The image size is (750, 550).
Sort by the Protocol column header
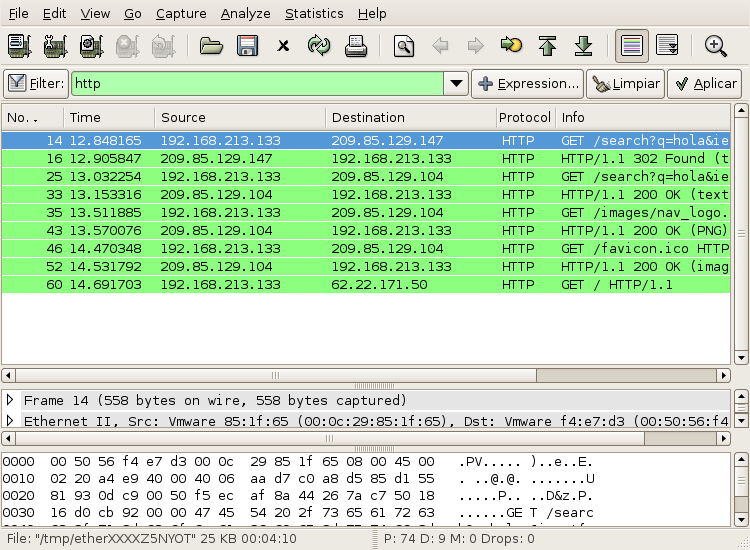tap(526, 118)
